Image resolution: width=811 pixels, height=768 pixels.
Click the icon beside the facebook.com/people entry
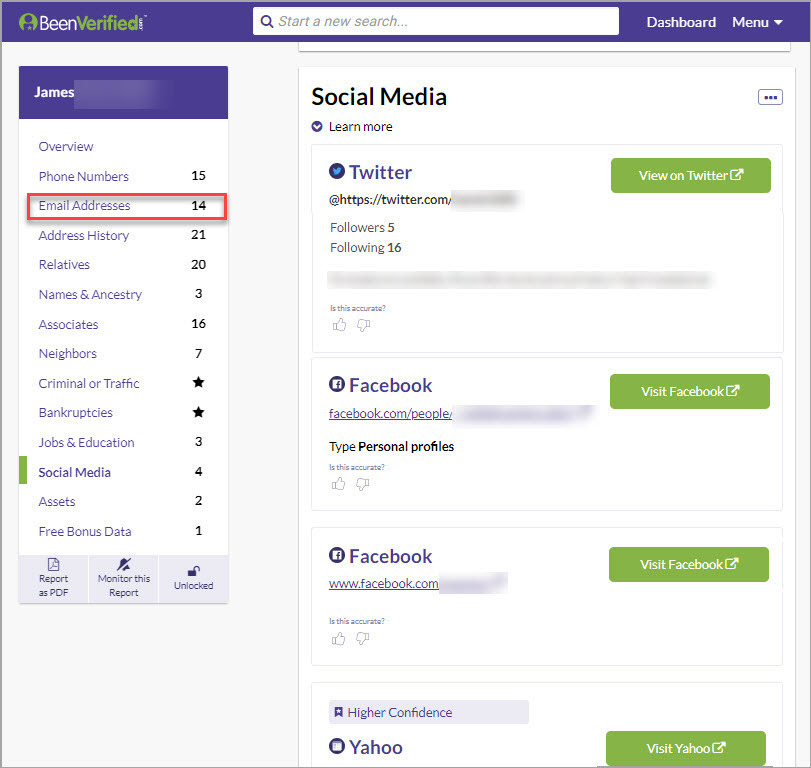(x=337, y=384)
